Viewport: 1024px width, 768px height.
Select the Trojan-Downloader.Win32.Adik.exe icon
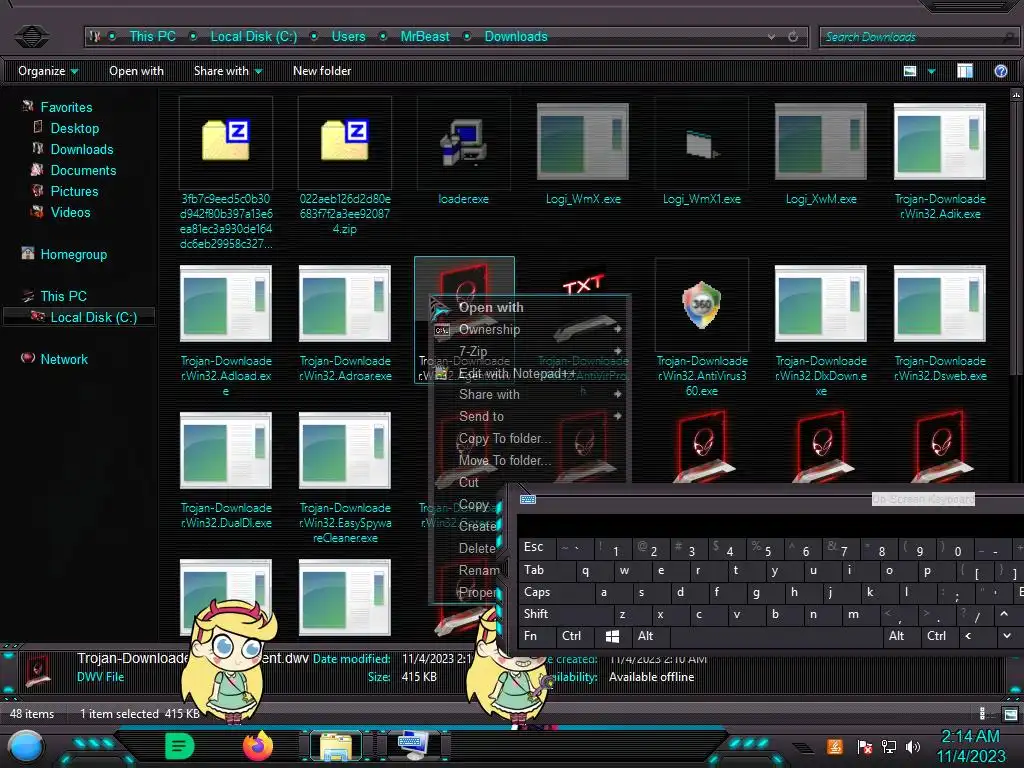tap(940, 141)
